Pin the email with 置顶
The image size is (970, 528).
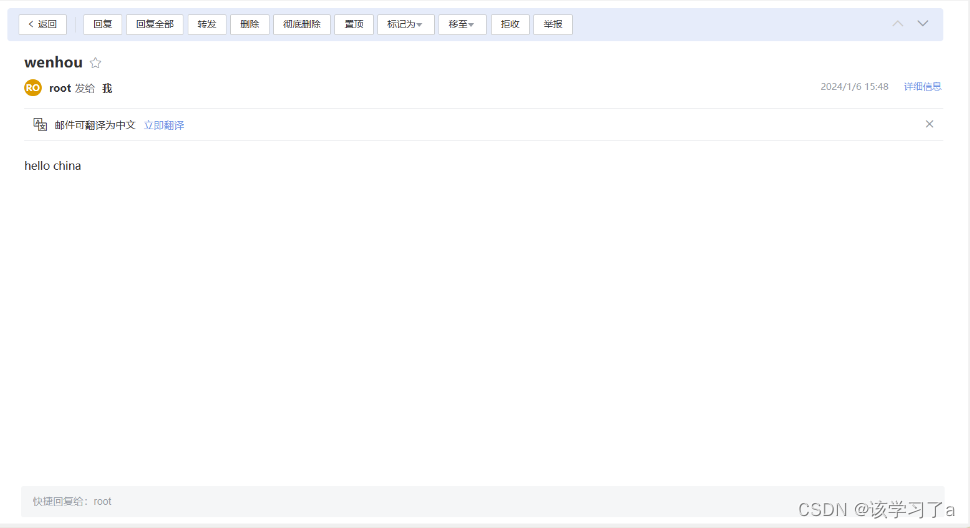coord(354,24)
